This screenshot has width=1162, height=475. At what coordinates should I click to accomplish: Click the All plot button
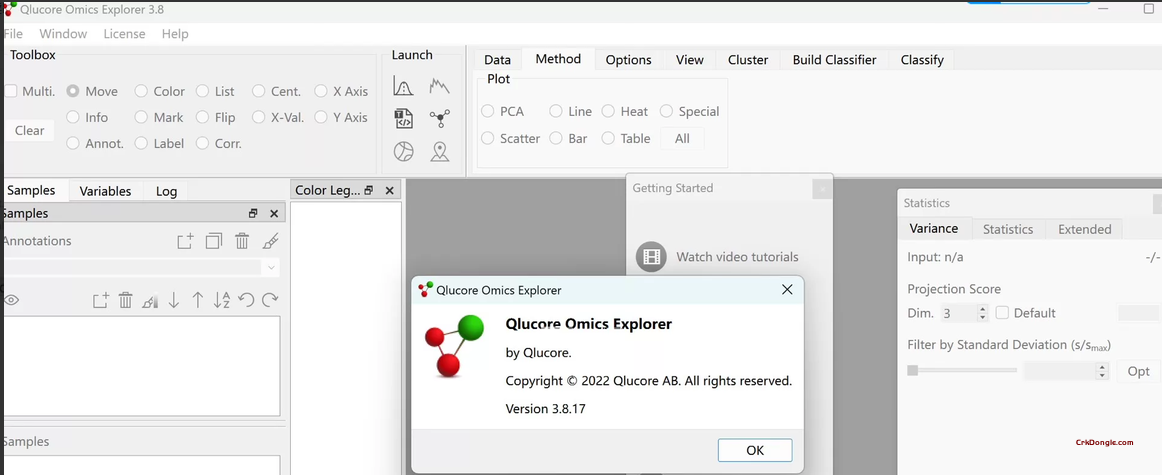682,139
